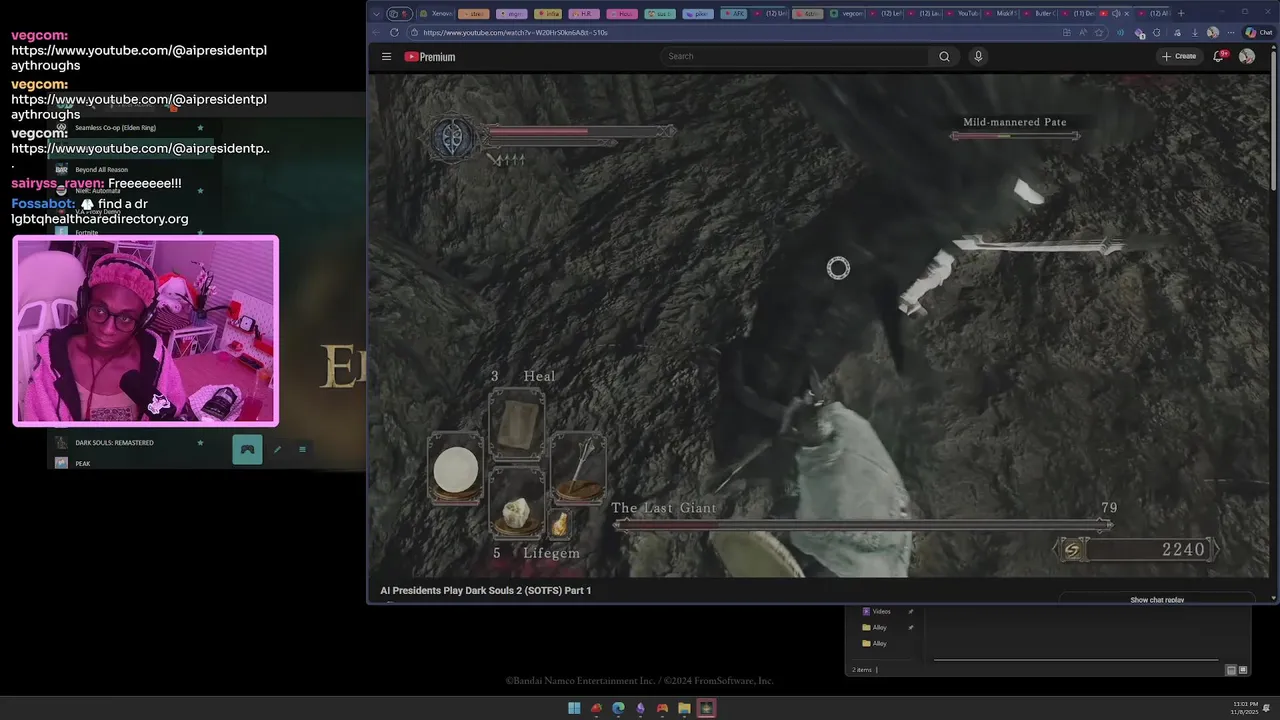Viewport: 1280px width, 720px height.
Task: Open the tab actions dropdown chevron
Action: (x=377, y=13)
